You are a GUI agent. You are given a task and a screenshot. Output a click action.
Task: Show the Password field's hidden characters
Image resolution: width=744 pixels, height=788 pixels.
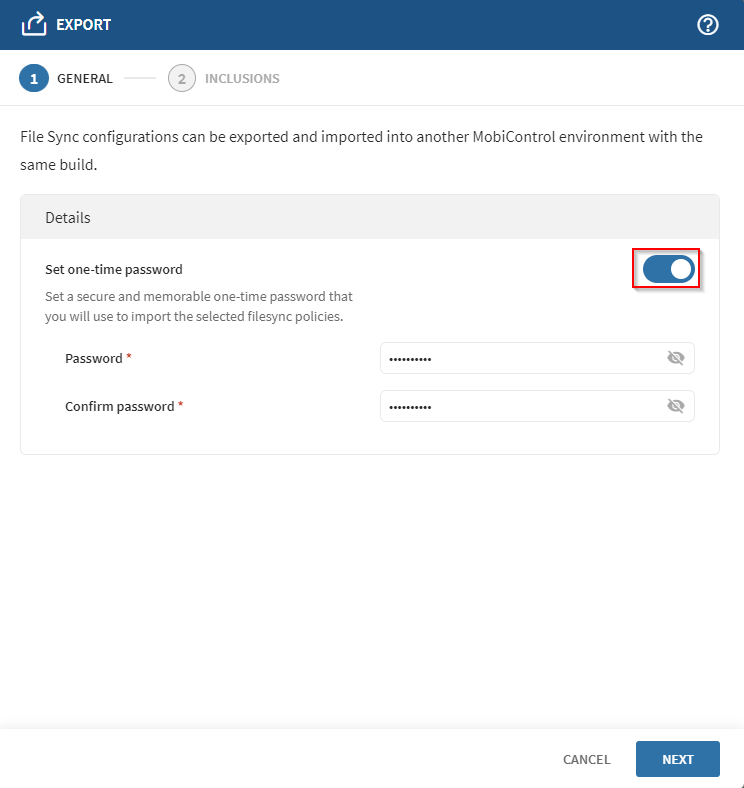[676, 358]
